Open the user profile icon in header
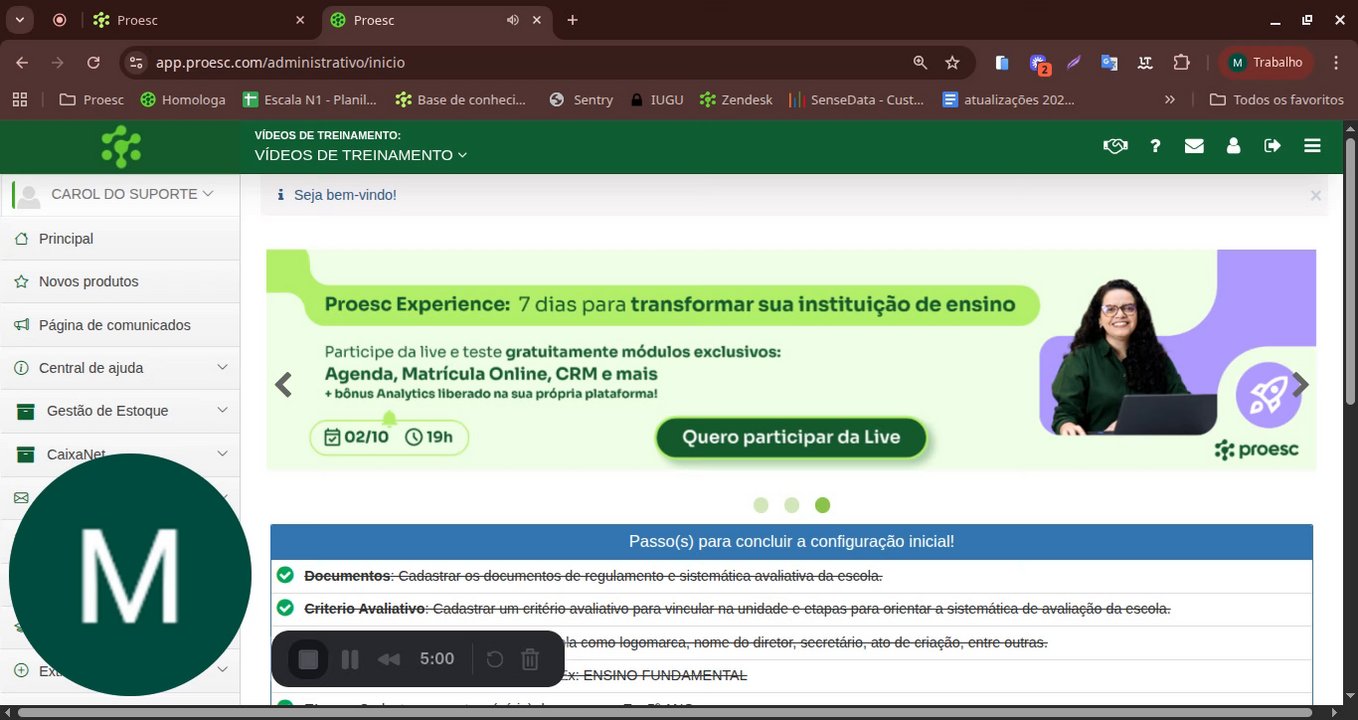This screenshot has width=1358, height=720. pos(1233,146)
